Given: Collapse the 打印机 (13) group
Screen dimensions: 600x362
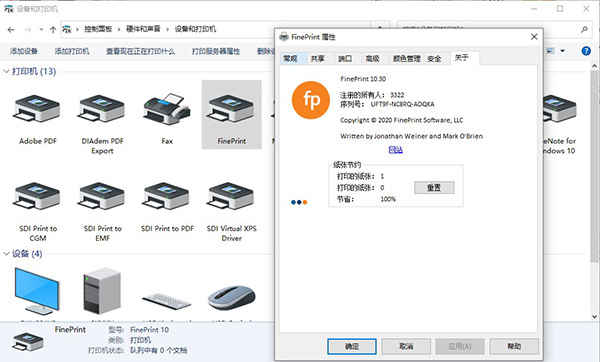Looking at the screenshot, I should pos(7,71).
